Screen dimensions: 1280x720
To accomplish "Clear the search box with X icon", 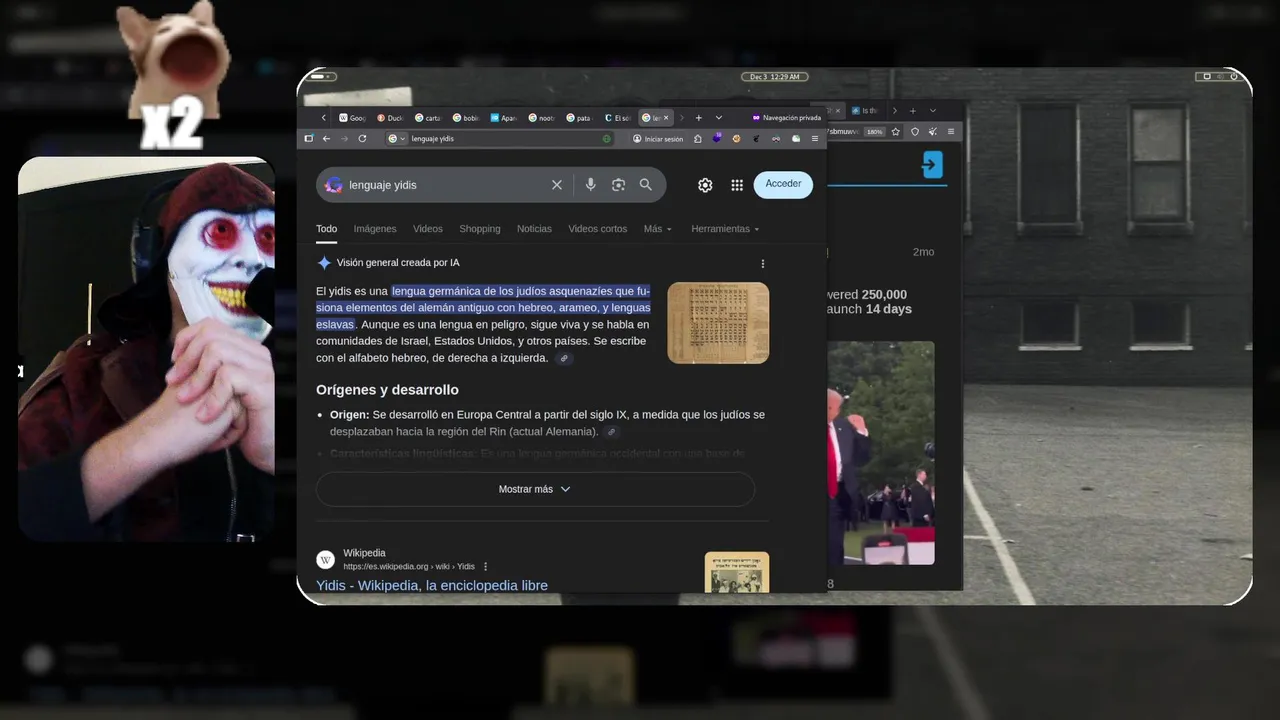I will (x=557, y=185).
